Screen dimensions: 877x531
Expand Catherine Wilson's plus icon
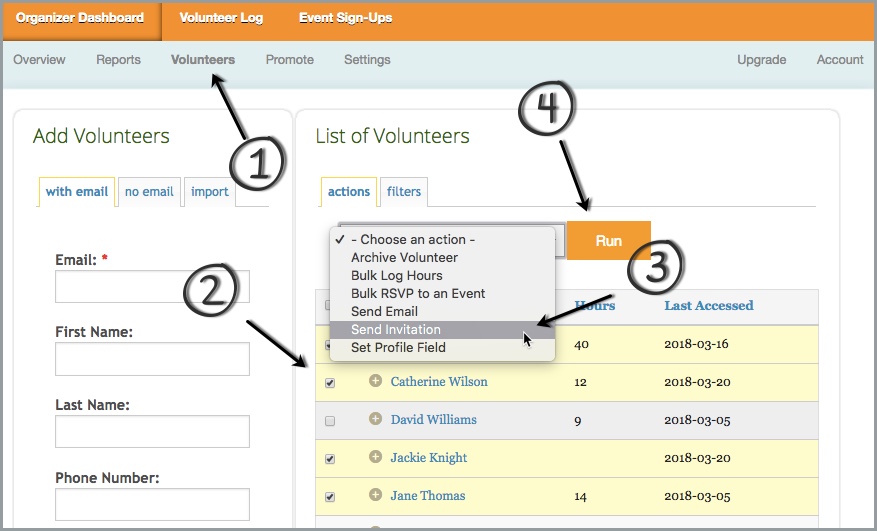[375, 381]
